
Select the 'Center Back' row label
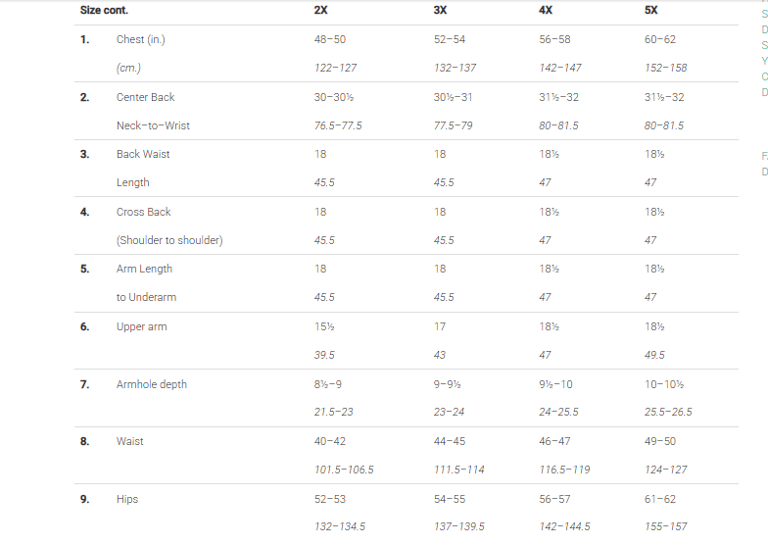tap(145, 97)
